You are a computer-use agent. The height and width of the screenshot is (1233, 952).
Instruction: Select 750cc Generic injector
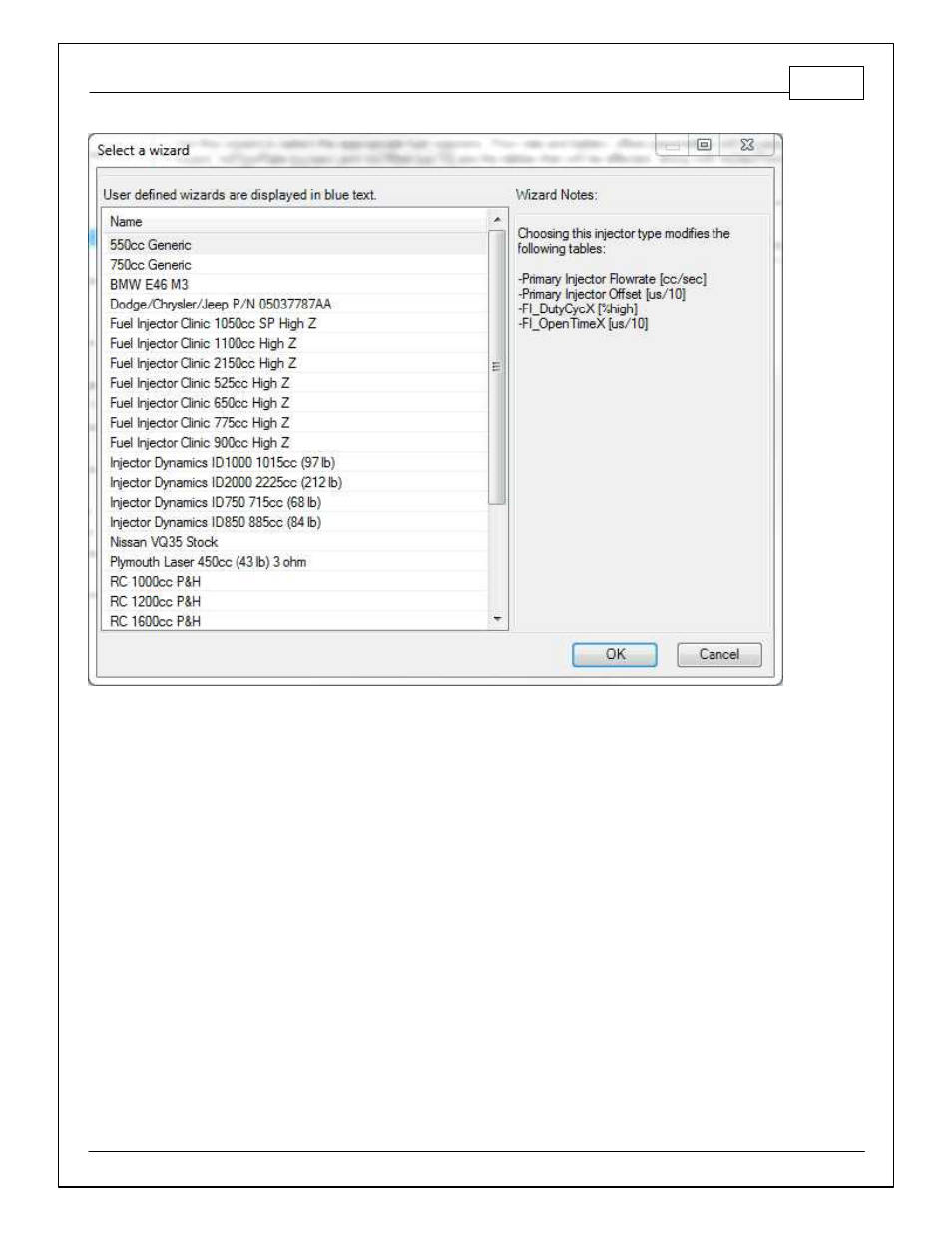tap(294, 265)
